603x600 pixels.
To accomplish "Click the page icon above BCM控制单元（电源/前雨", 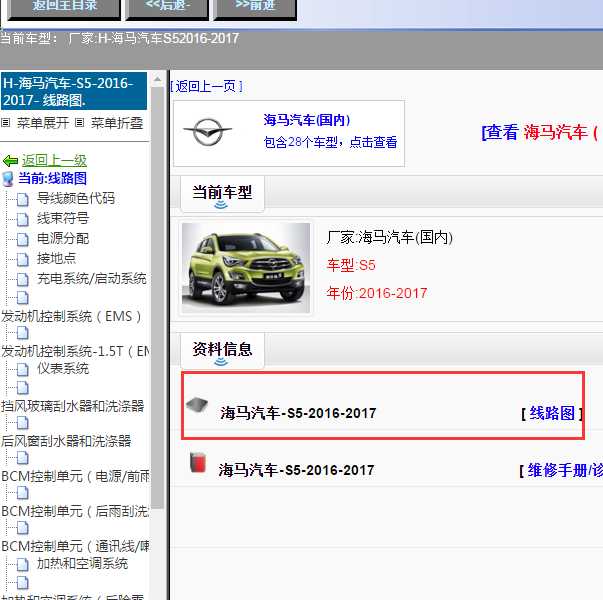I will click(23, 458).
